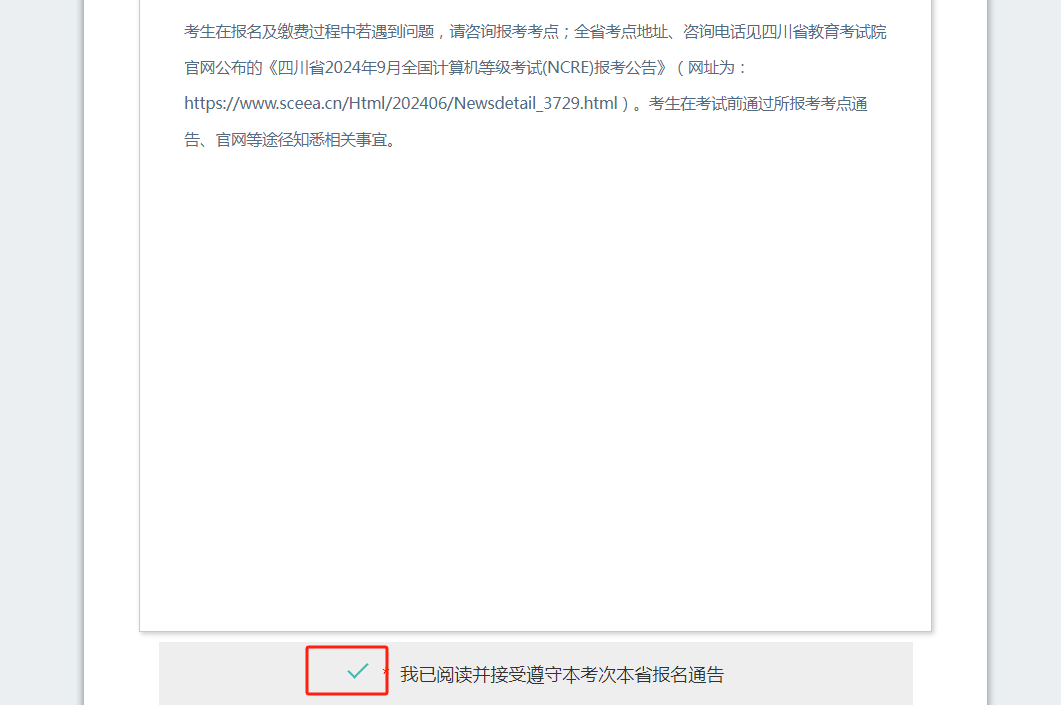Click the phrase 考生在考试前通过所报考考点通

[758, 104]
